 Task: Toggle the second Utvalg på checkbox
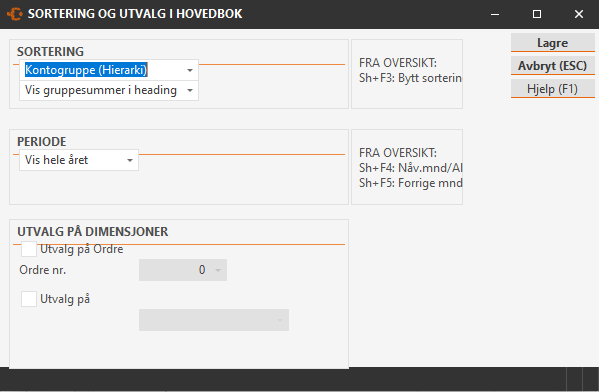[x=29, y=299]
